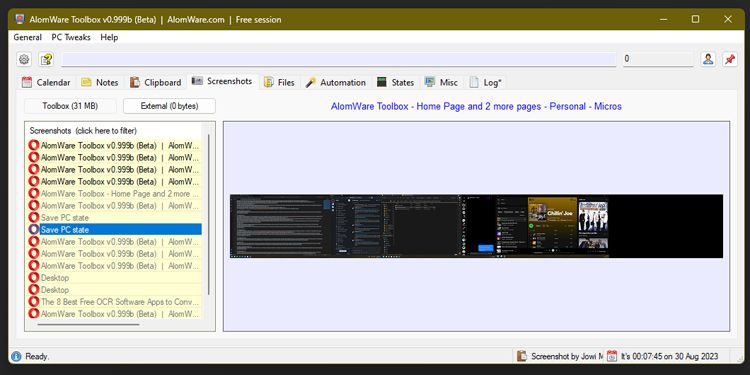The image size is (750, 375).
Task: Close the AlomWare Toolbox window
Action: coord(728,20)
